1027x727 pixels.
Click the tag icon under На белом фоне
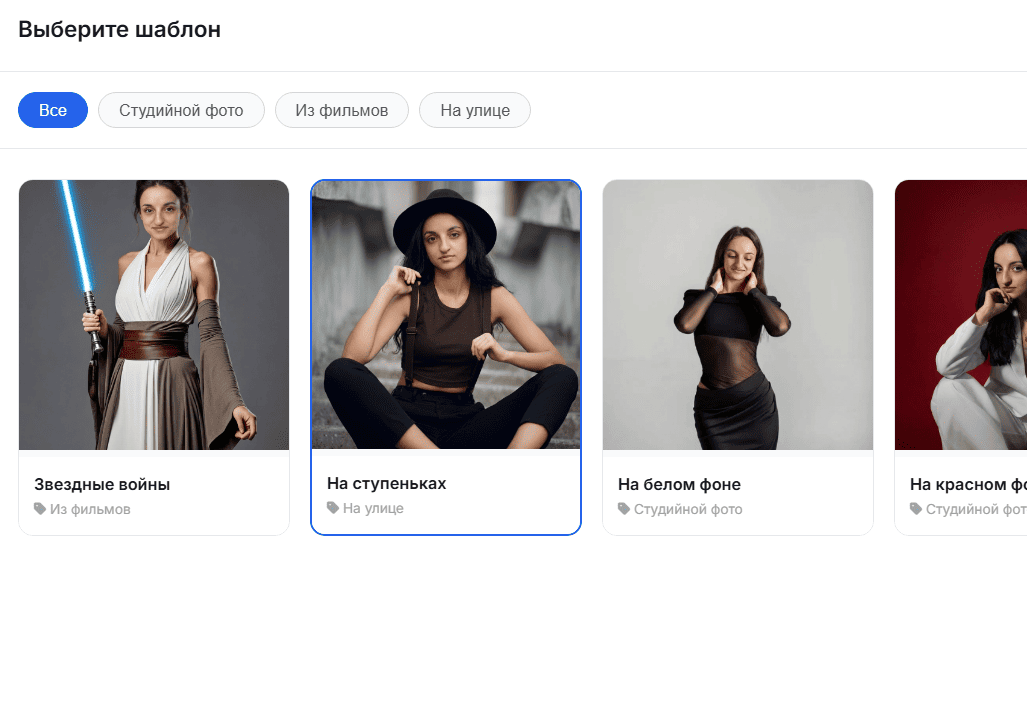[x=624, y=509]
